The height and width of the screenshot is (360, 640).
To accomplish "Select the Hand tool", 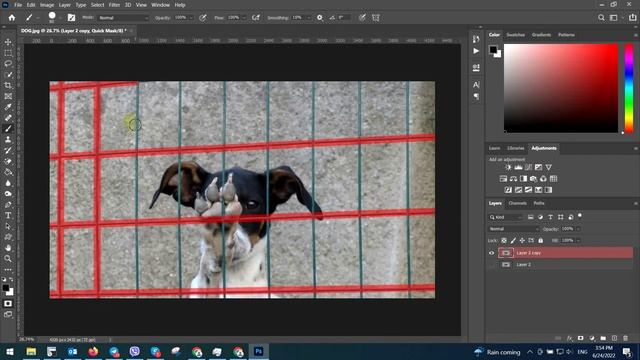I will (8, 248).
